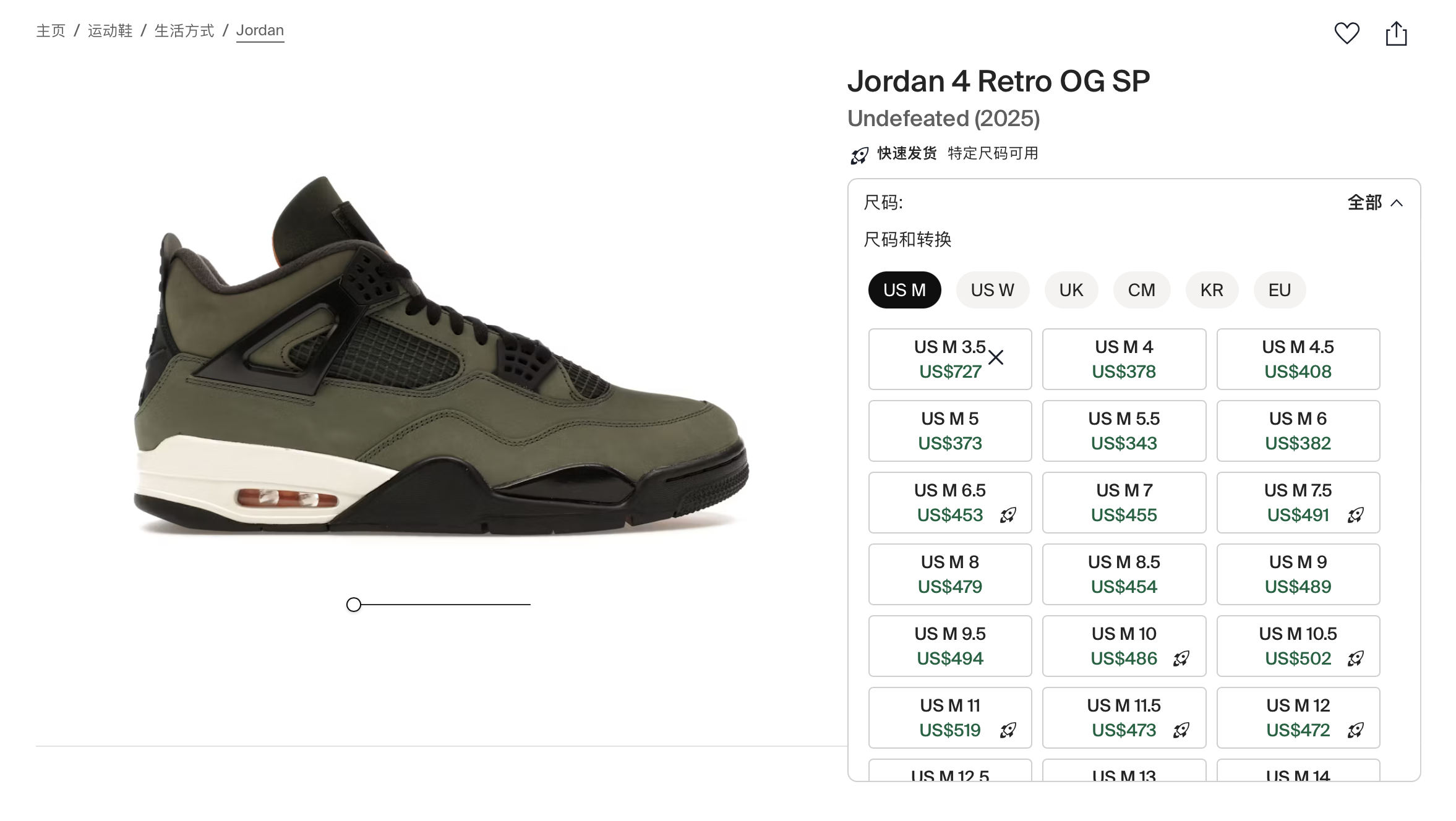Click the 尺码 size selector header
Image resolution: width=1456 pixels, height=821 pixels.
[x=883, y=203]
